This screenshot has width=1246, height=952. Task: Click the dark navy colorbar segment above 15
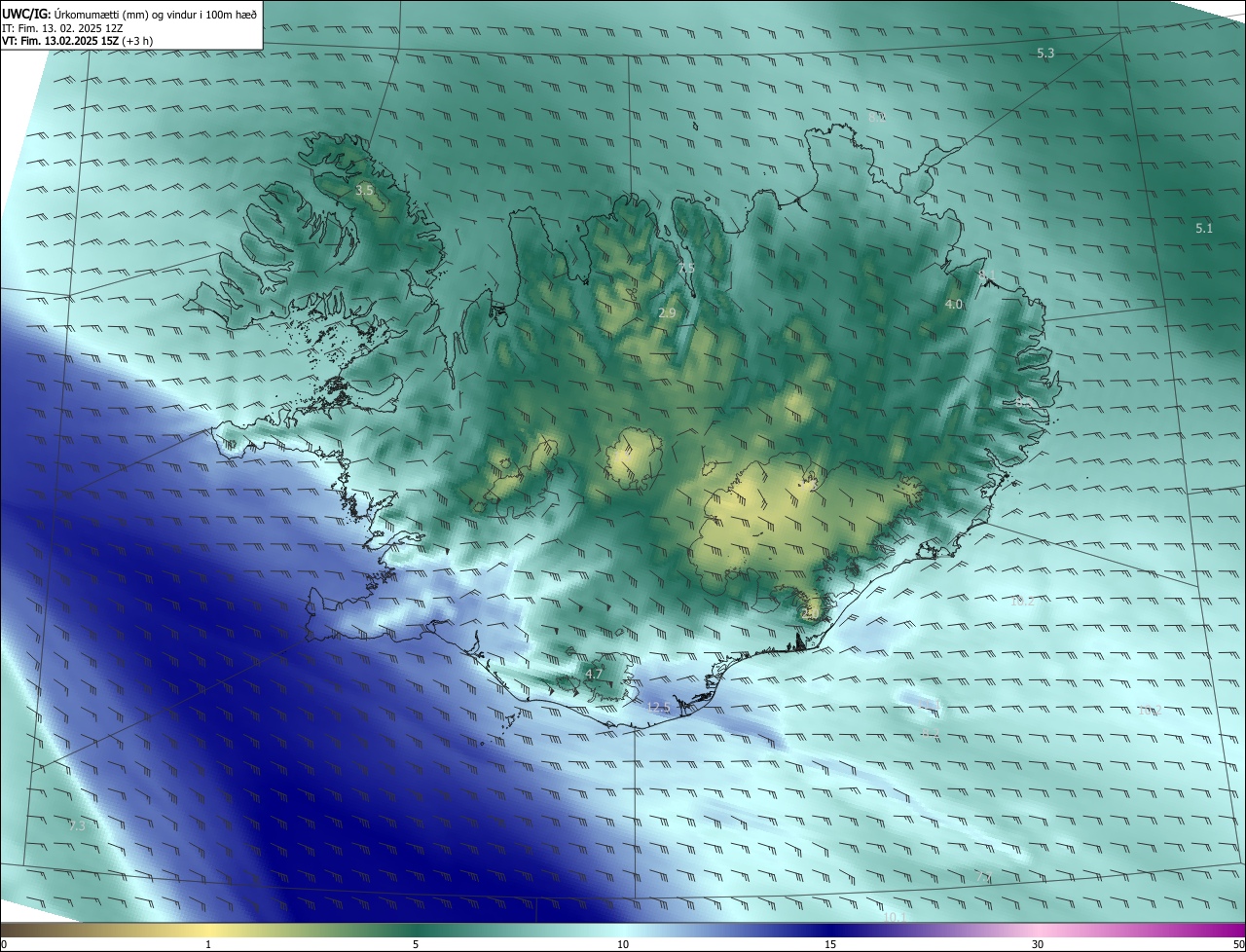point(830,930)
